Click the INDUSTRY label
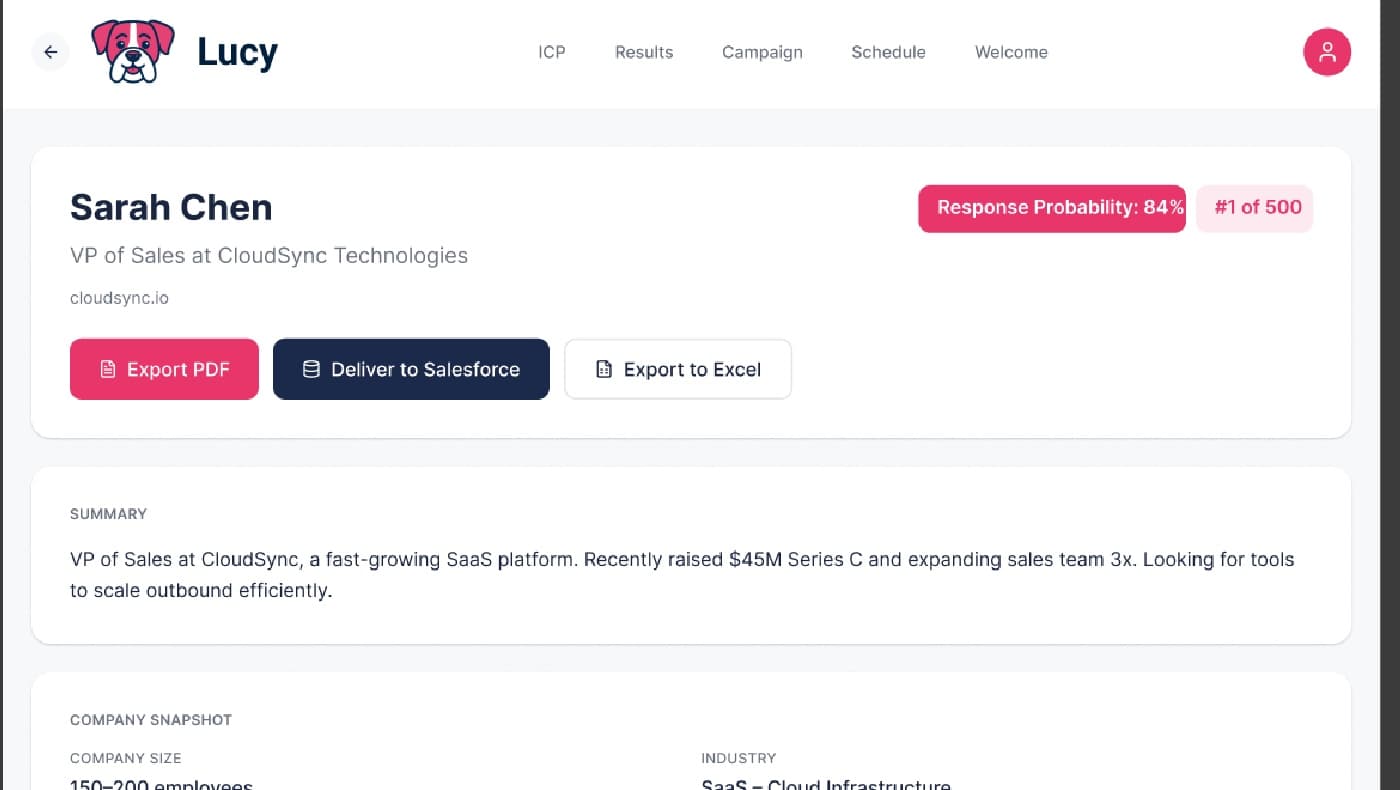Screen dimensions: 1400x790 [739, 758]
